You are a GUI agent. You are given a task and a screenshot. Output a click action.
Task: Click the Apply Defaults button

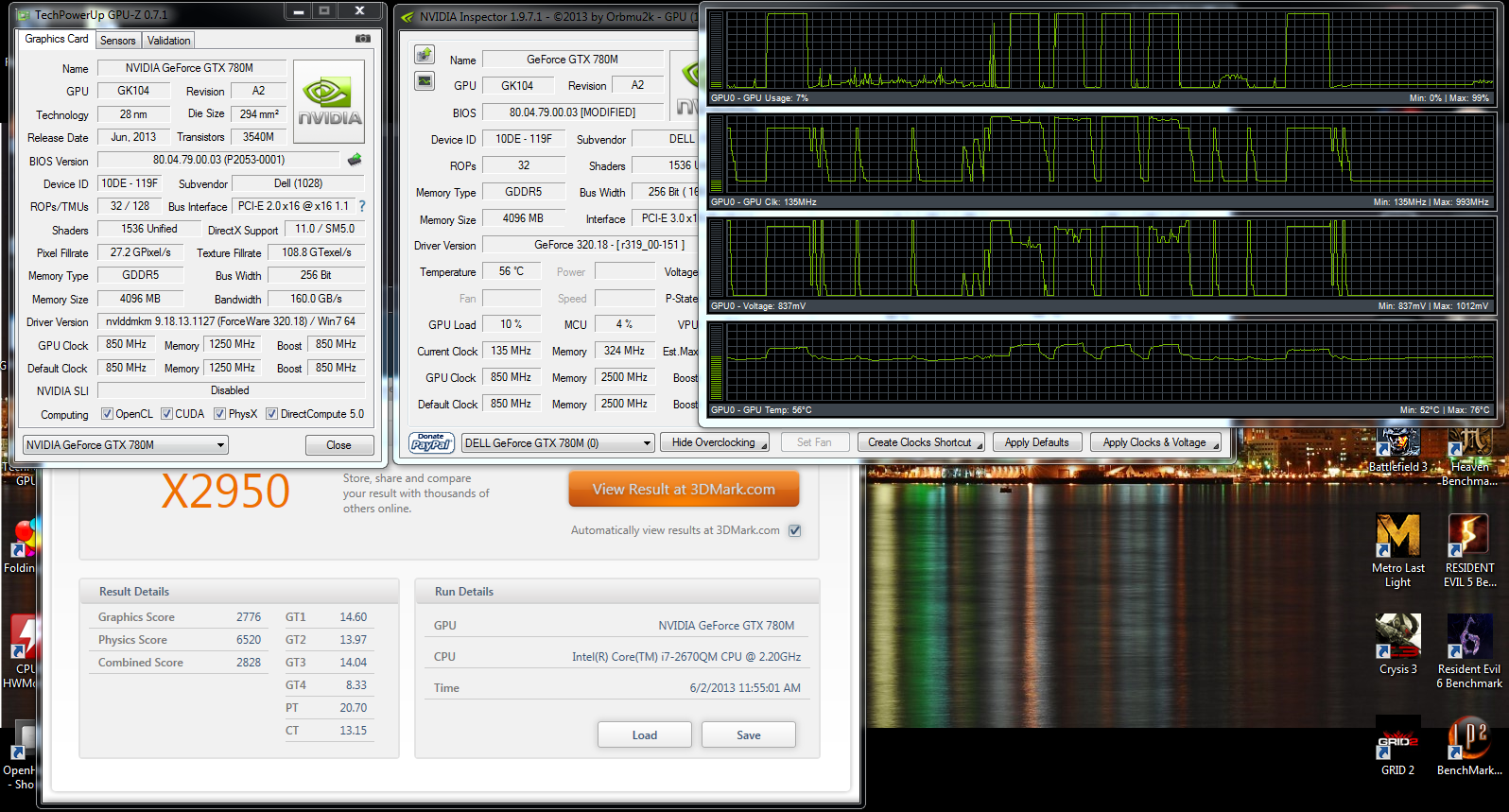(1037, 442)
